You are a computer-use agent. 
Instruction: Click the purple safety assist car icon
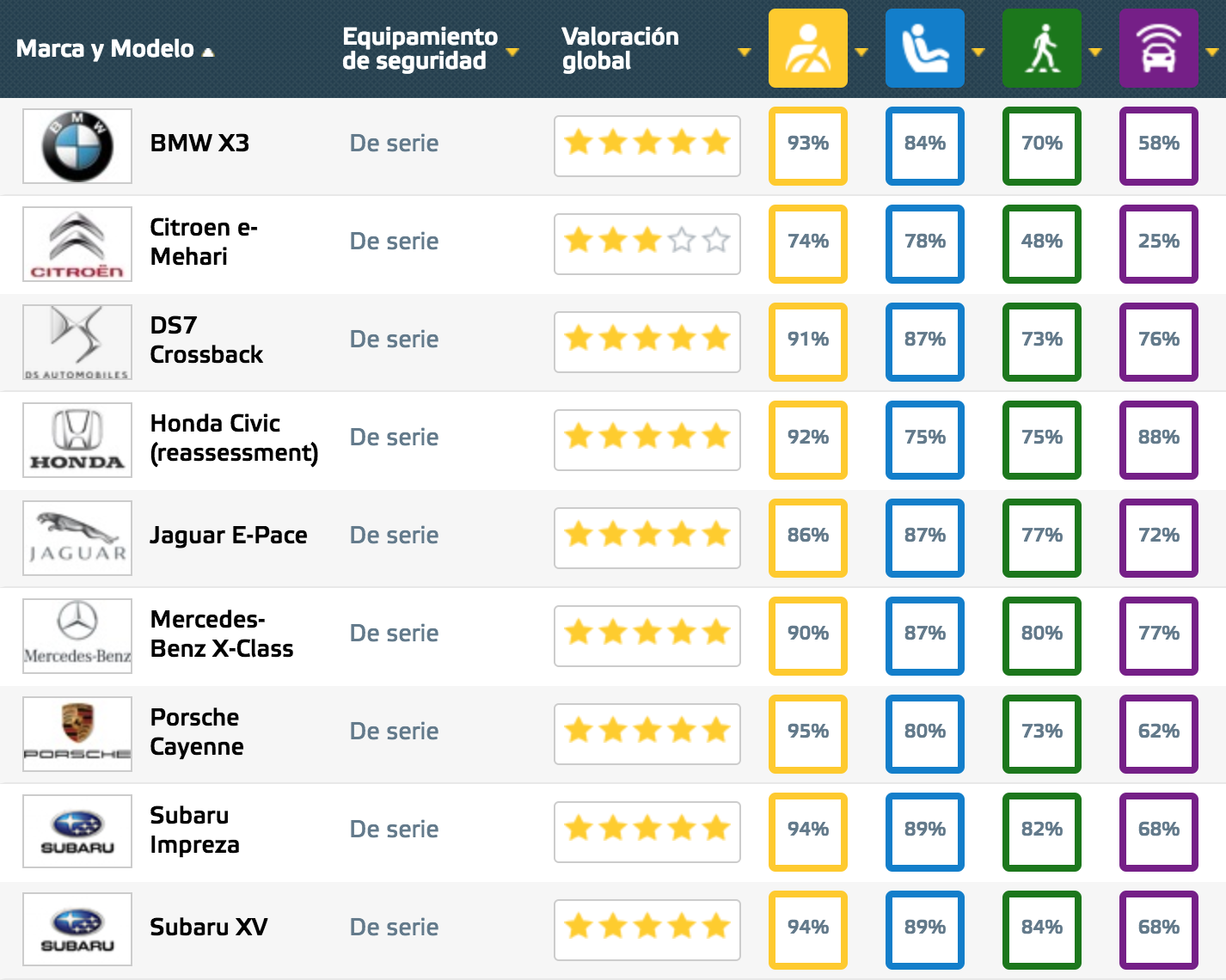[1158, 48]
